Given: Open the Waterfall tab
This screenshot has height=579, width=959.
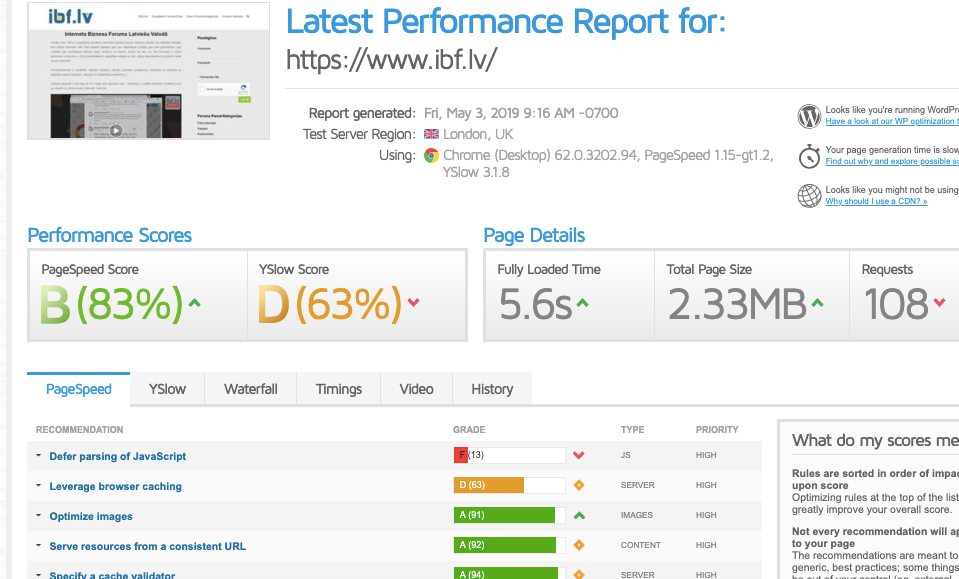Looking at the screenshot, I should click(x=250, y=389).
